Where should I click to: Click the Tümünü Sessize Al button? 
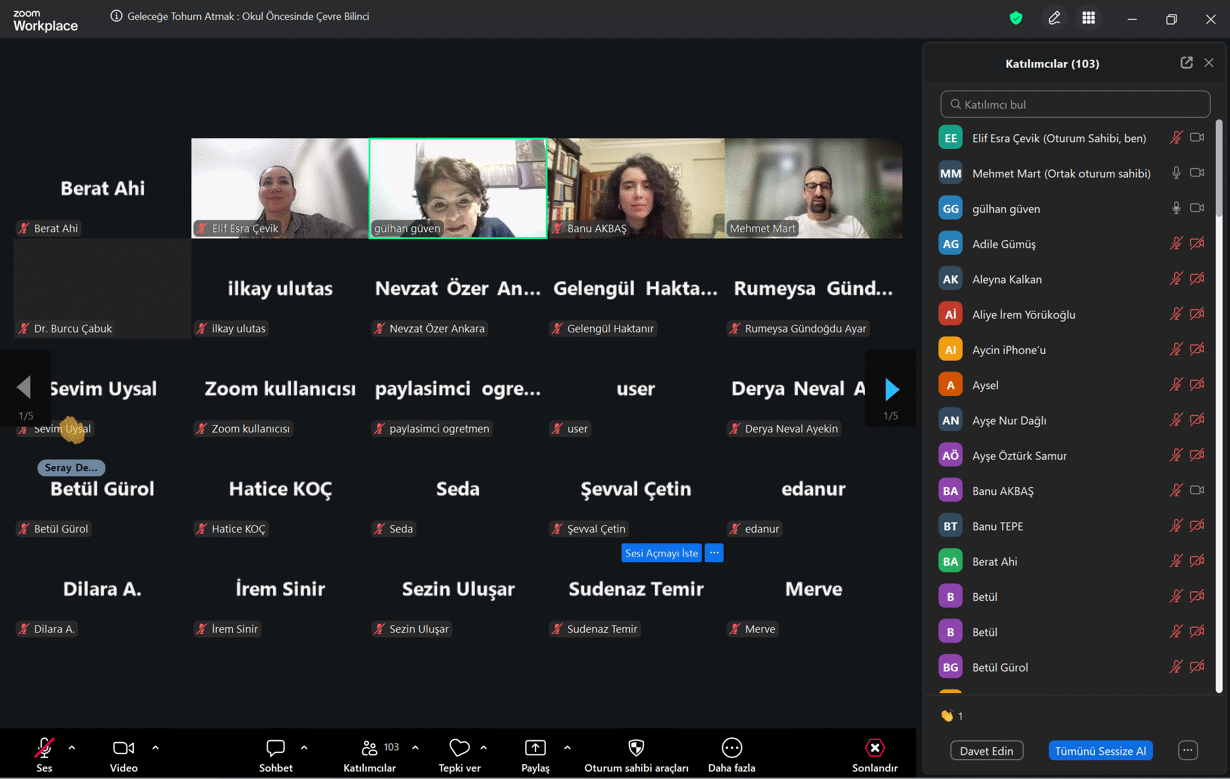click(x=1100, y=751)
